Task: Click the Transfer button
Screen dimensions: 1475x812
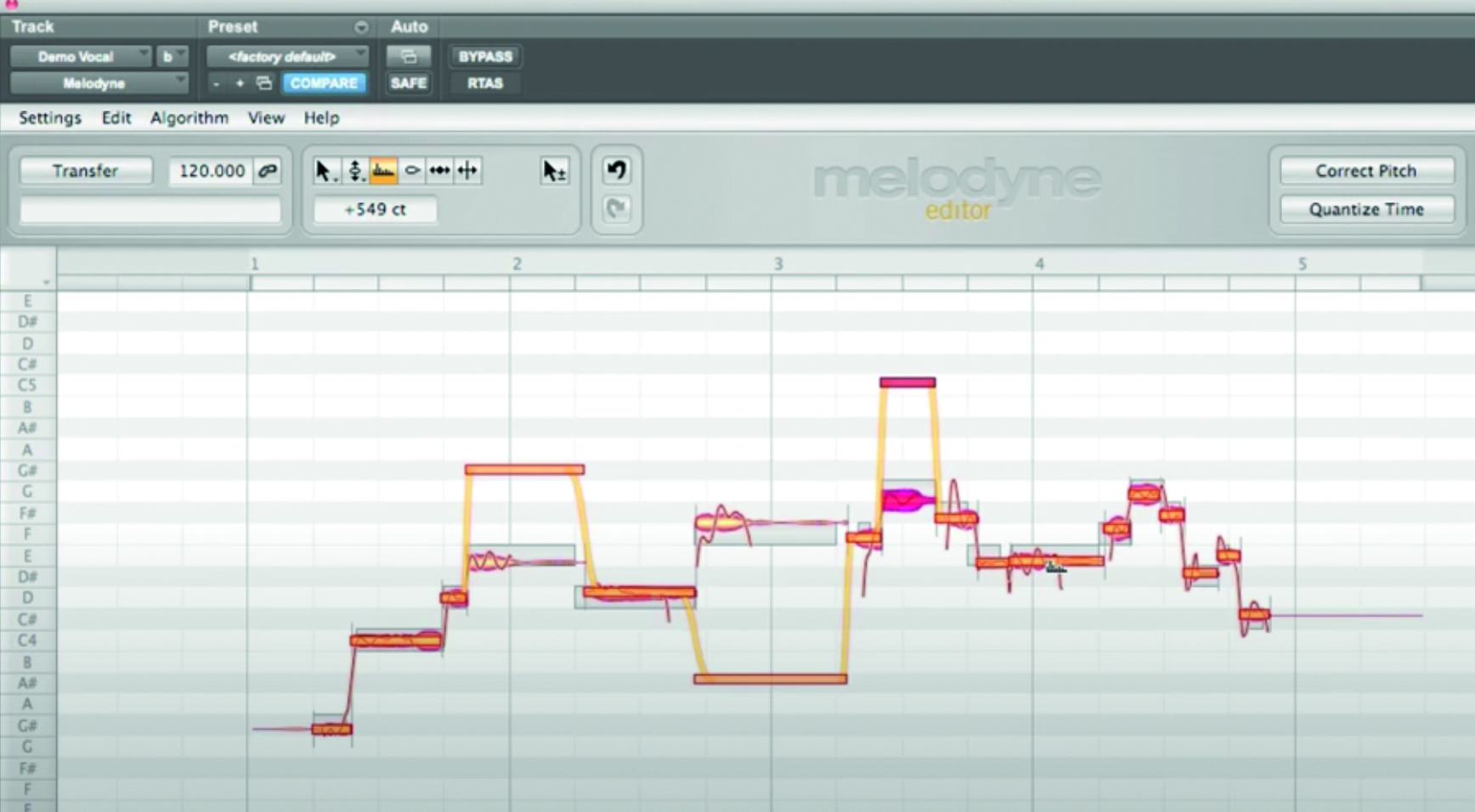Action: (86, 171)
